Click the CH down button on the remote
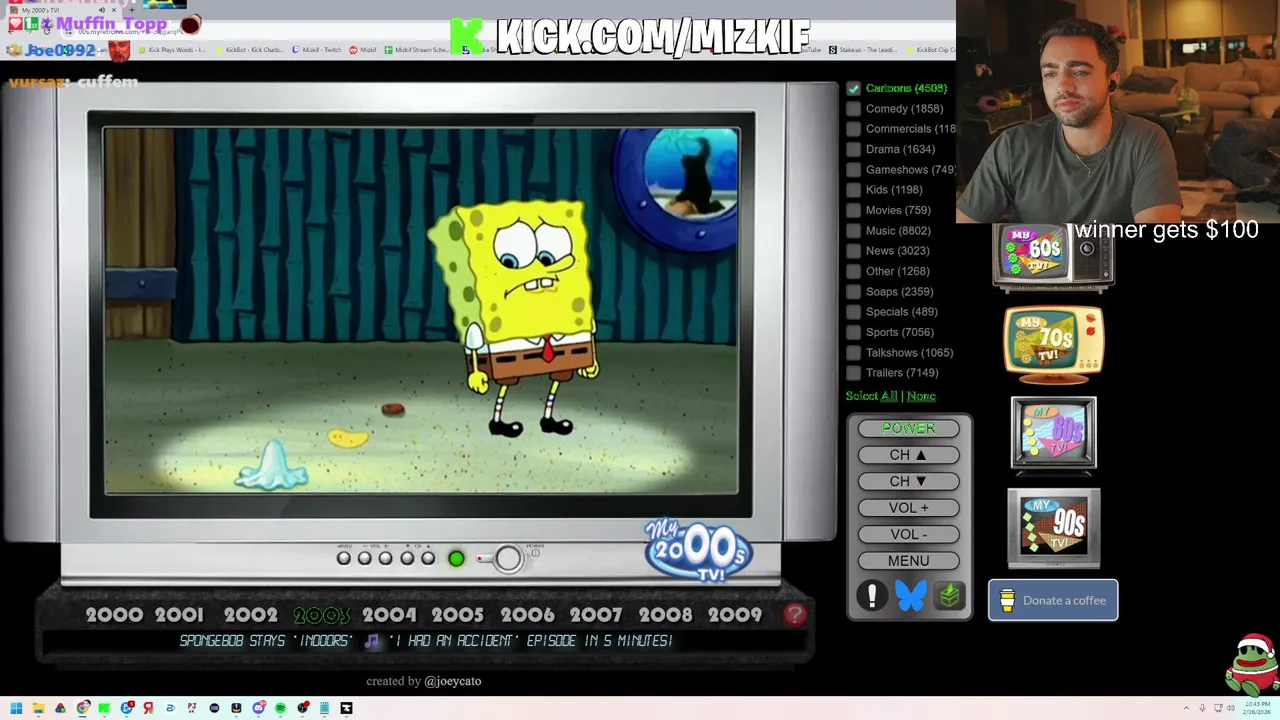This screenshot has height=720, width=1280. point(908,481)
